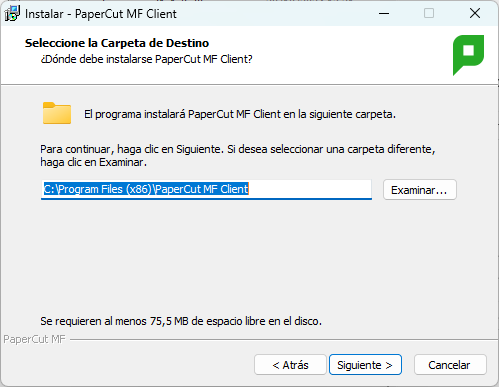Close the installer window
The width and height of the screenshot is (499, 387).
[475, 14]
